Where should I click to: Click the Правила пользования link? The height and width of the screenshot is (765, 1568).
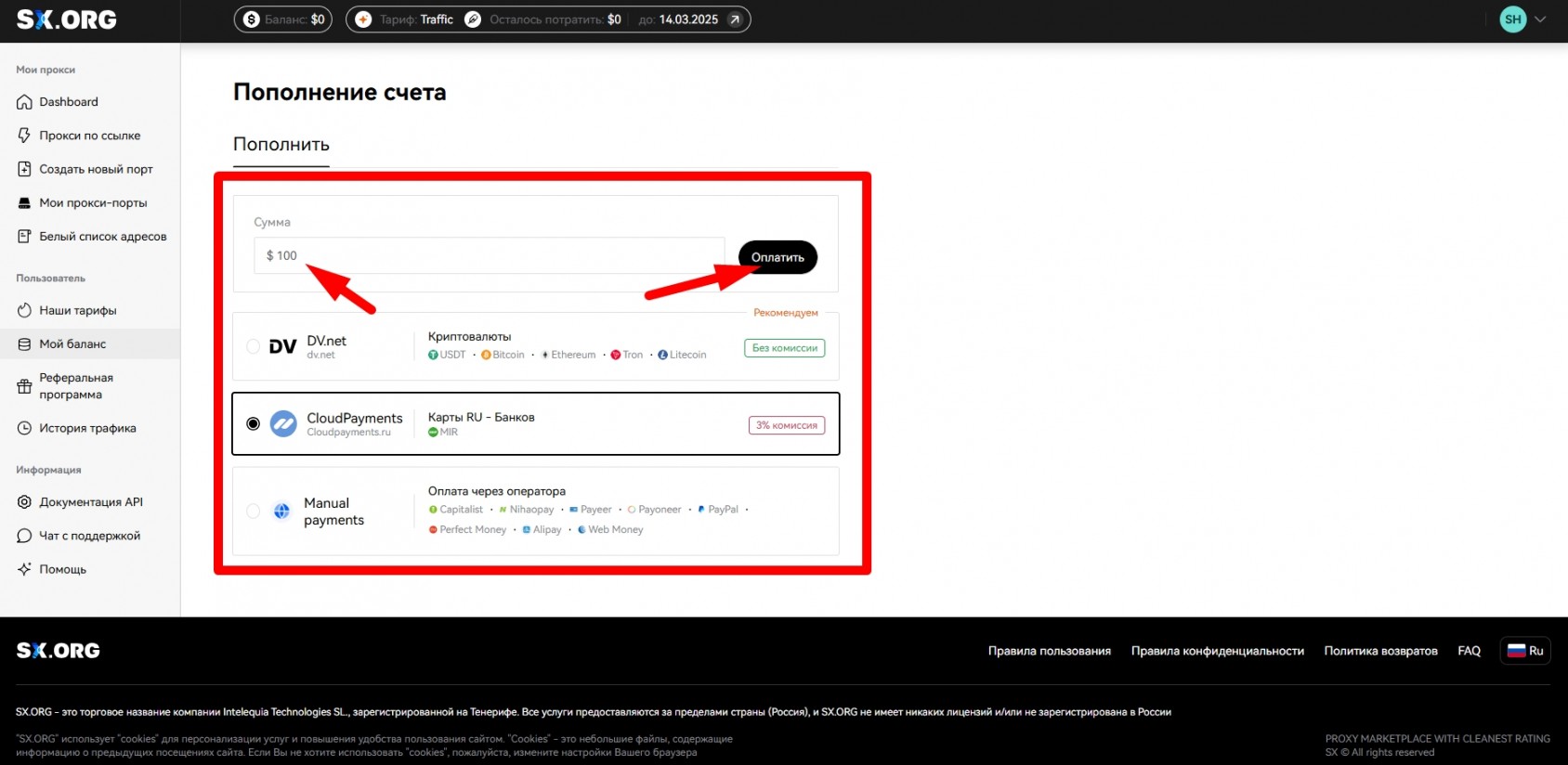point(1050,651)
